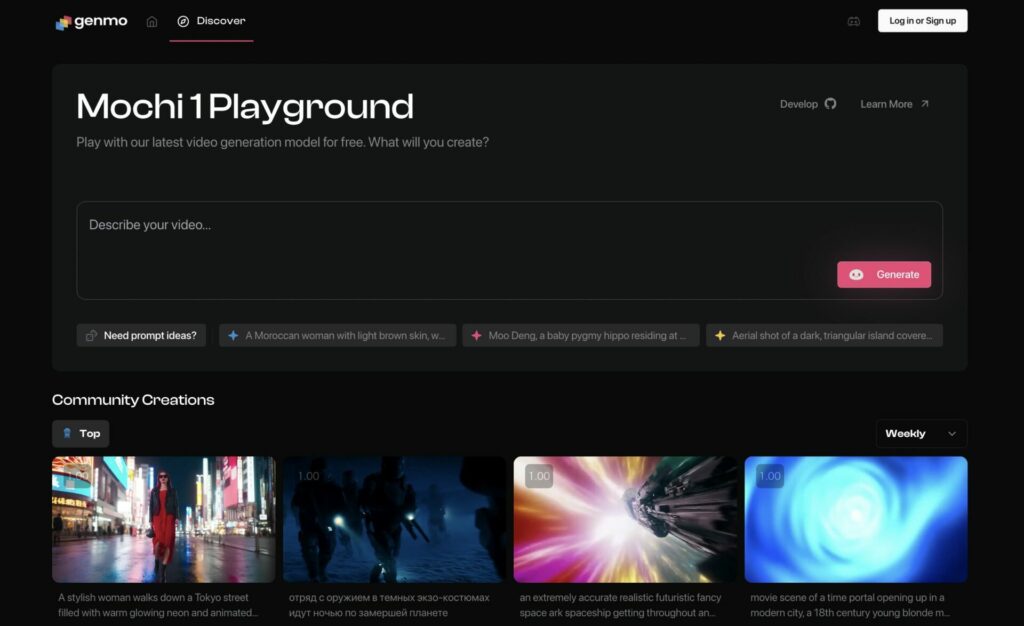
Task: Click the 'Log in or Sign up' button
Action: (x=922, y=21)
